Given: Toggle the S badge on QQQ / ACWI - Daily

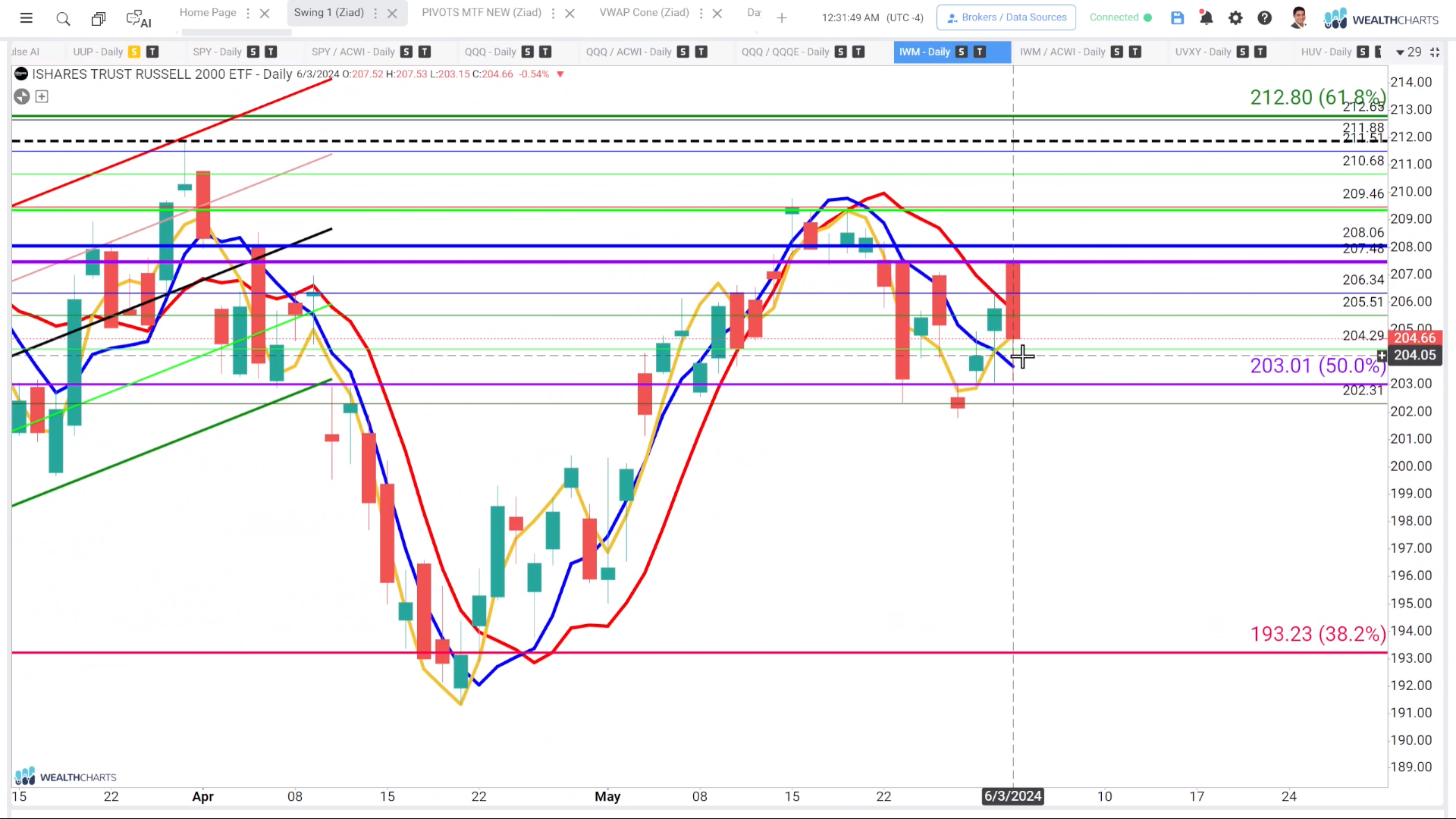Looking at the screenshot, I should click(x=683, y=52).
